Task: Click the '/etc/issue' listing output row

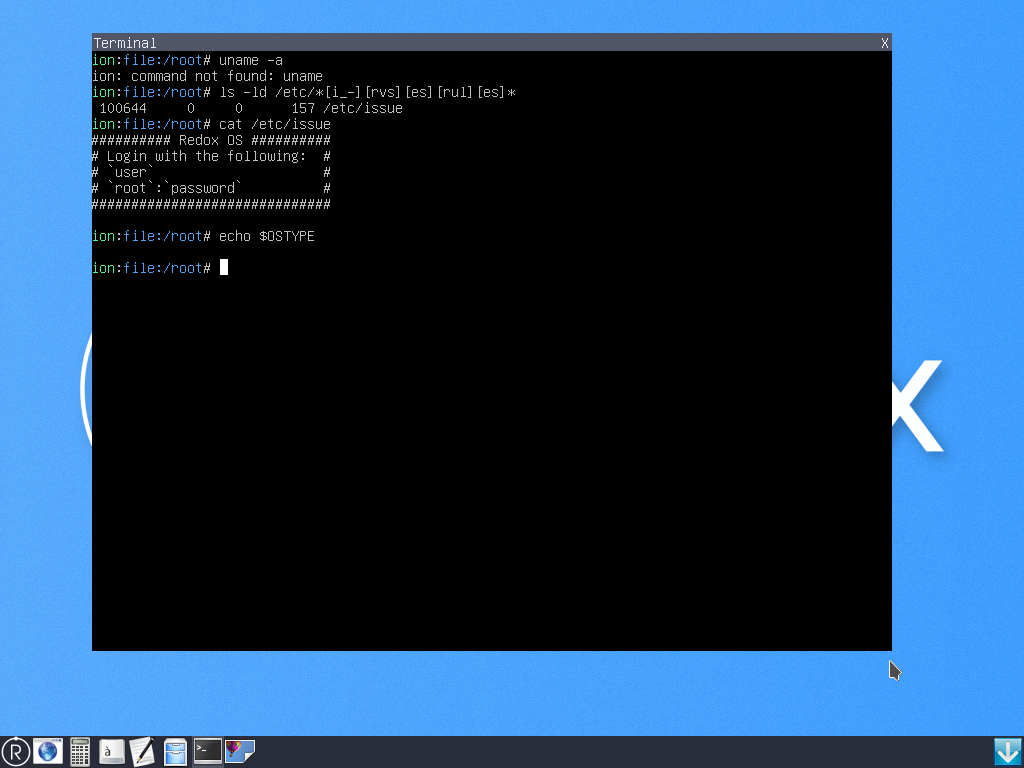Action: point(251,108)
